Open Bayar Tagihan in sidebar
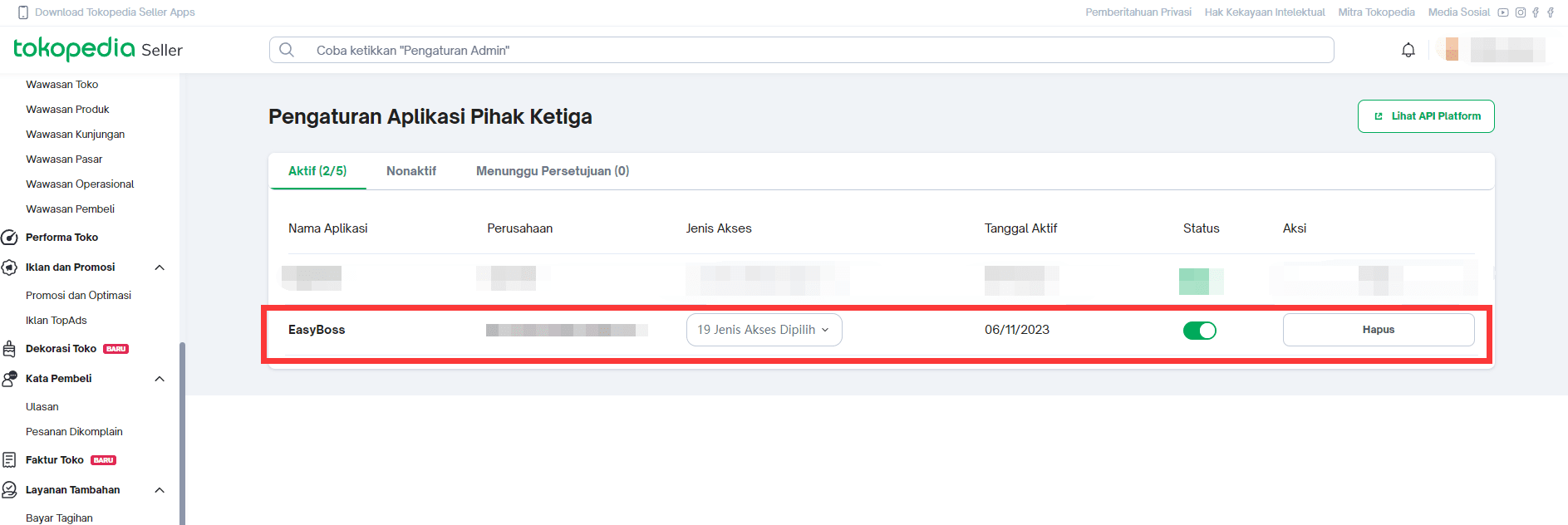Image resolution: width=1568 pixels, height=525 pixels. click(59, 518)
